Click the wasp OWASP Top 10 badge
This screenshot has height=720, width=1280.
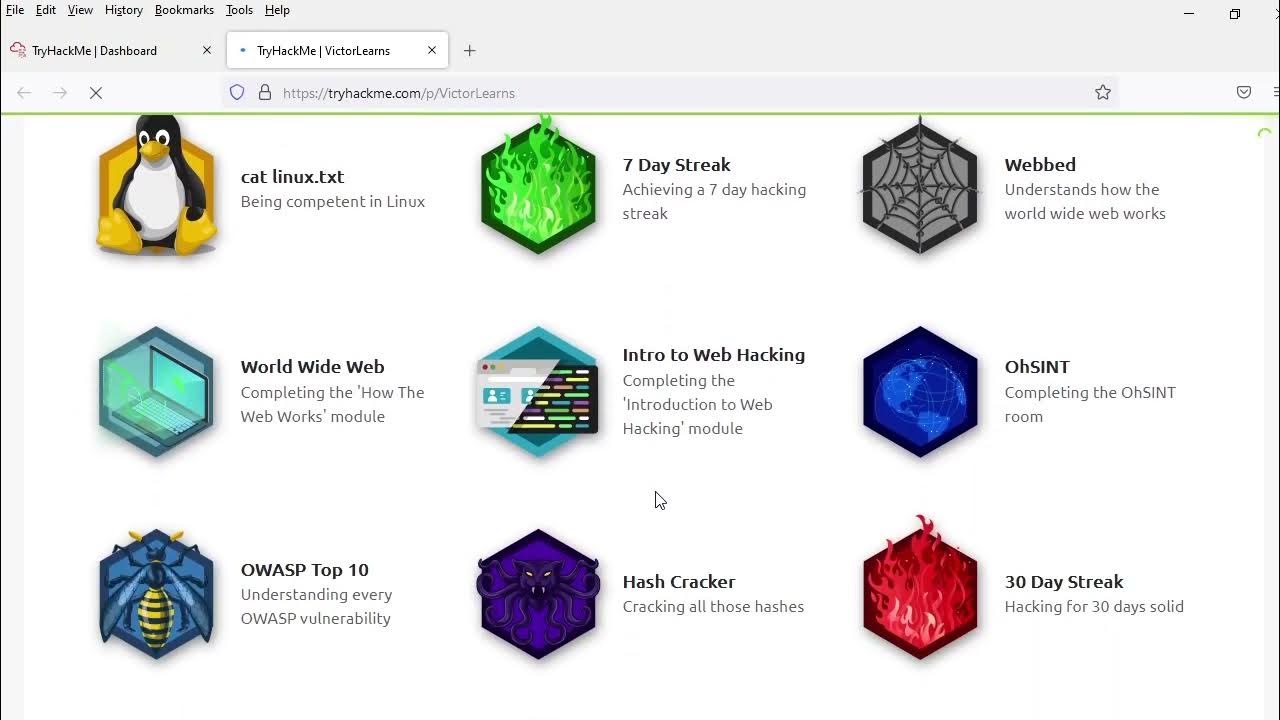pos(156,594)
